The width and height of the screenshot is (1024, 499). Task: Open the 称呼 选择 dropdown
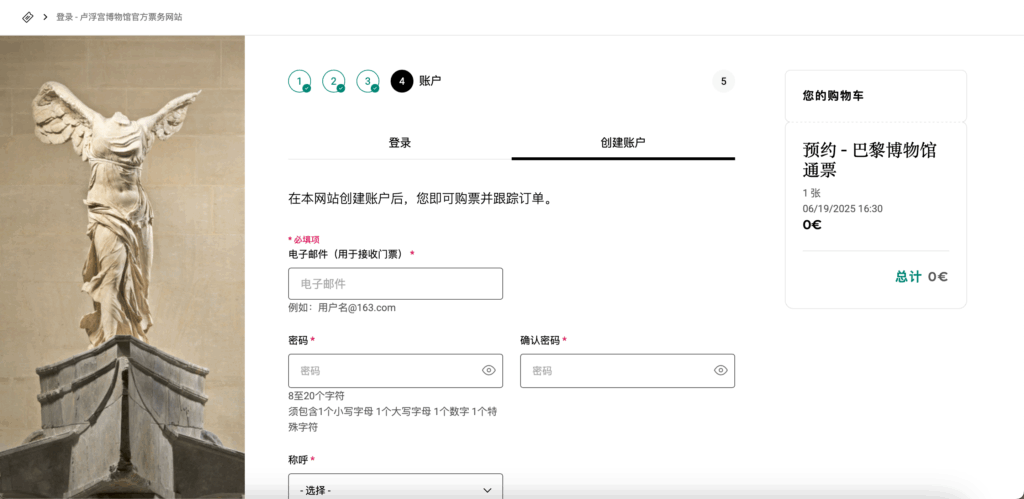click(395, 489)
